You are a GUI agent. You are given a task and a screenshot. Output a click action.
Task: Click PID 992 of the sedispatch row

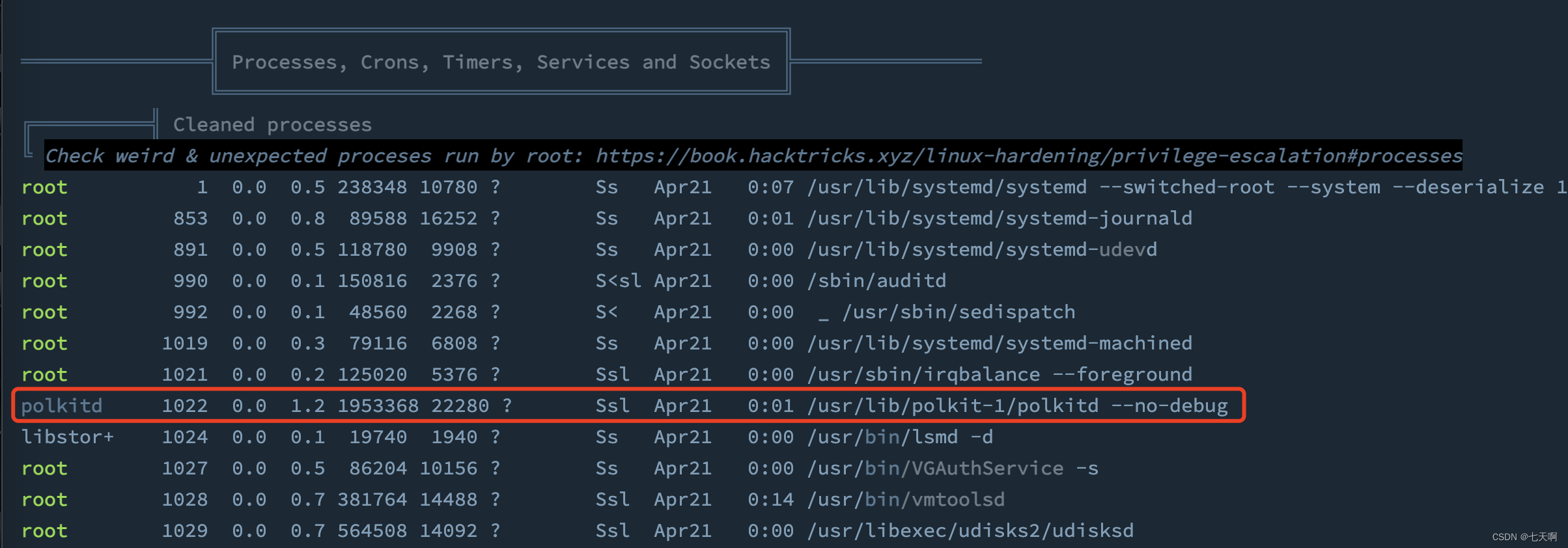click(190, 312)
